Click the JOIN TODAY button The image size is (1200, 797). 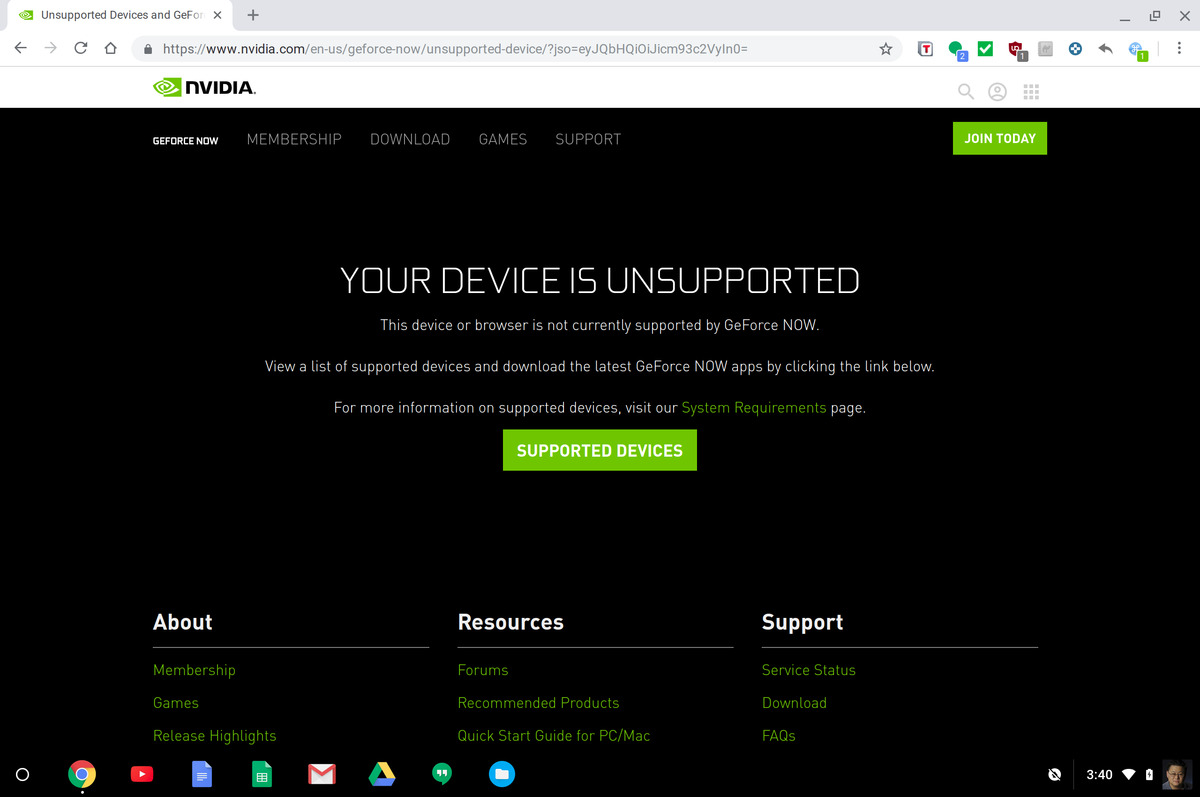click(1000, 138)
